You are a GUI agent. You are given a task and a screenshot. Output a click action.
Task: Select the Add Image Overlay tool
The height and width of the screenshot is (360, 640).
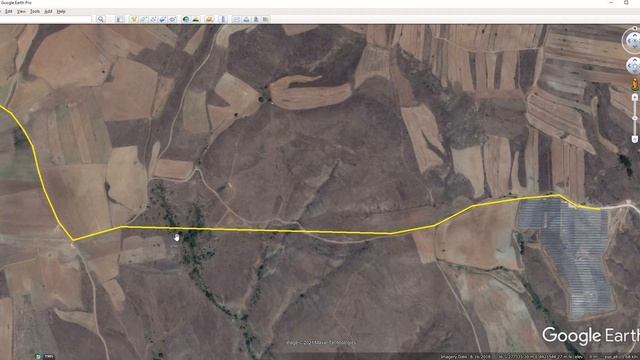coord(163,19)
